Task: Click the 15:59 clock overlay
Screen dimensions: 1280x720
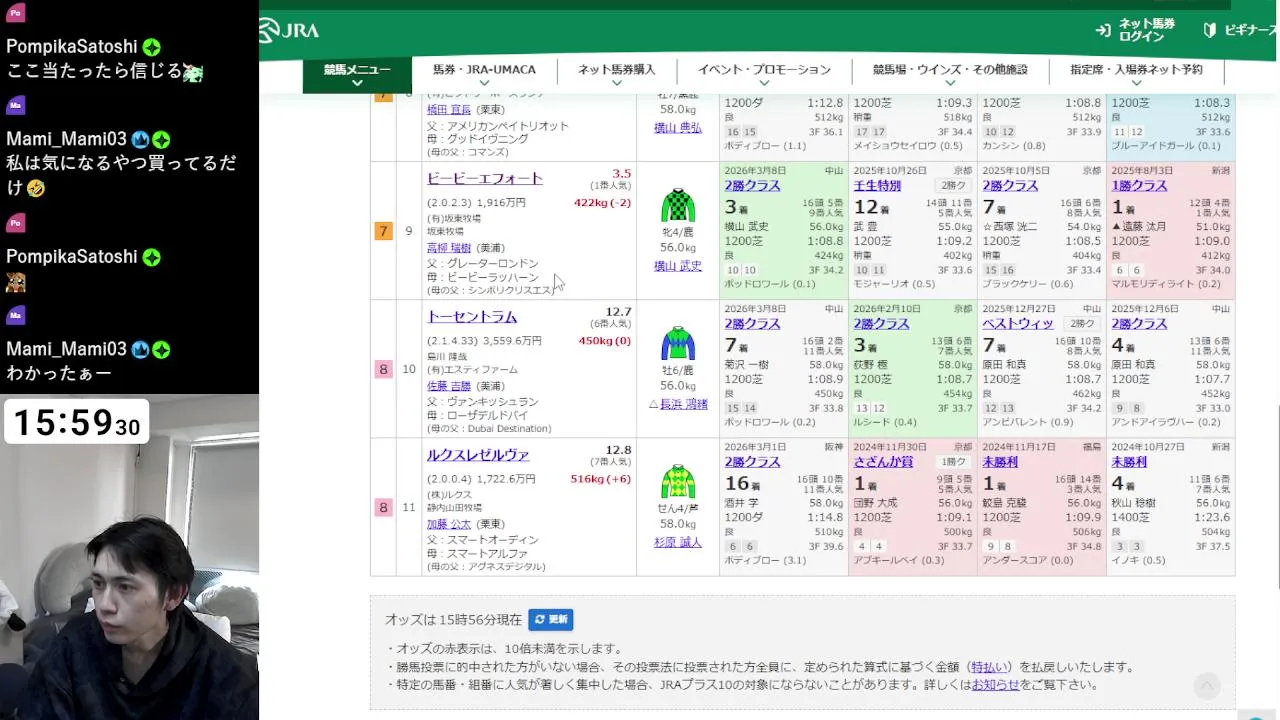Action: coord(76,422)
